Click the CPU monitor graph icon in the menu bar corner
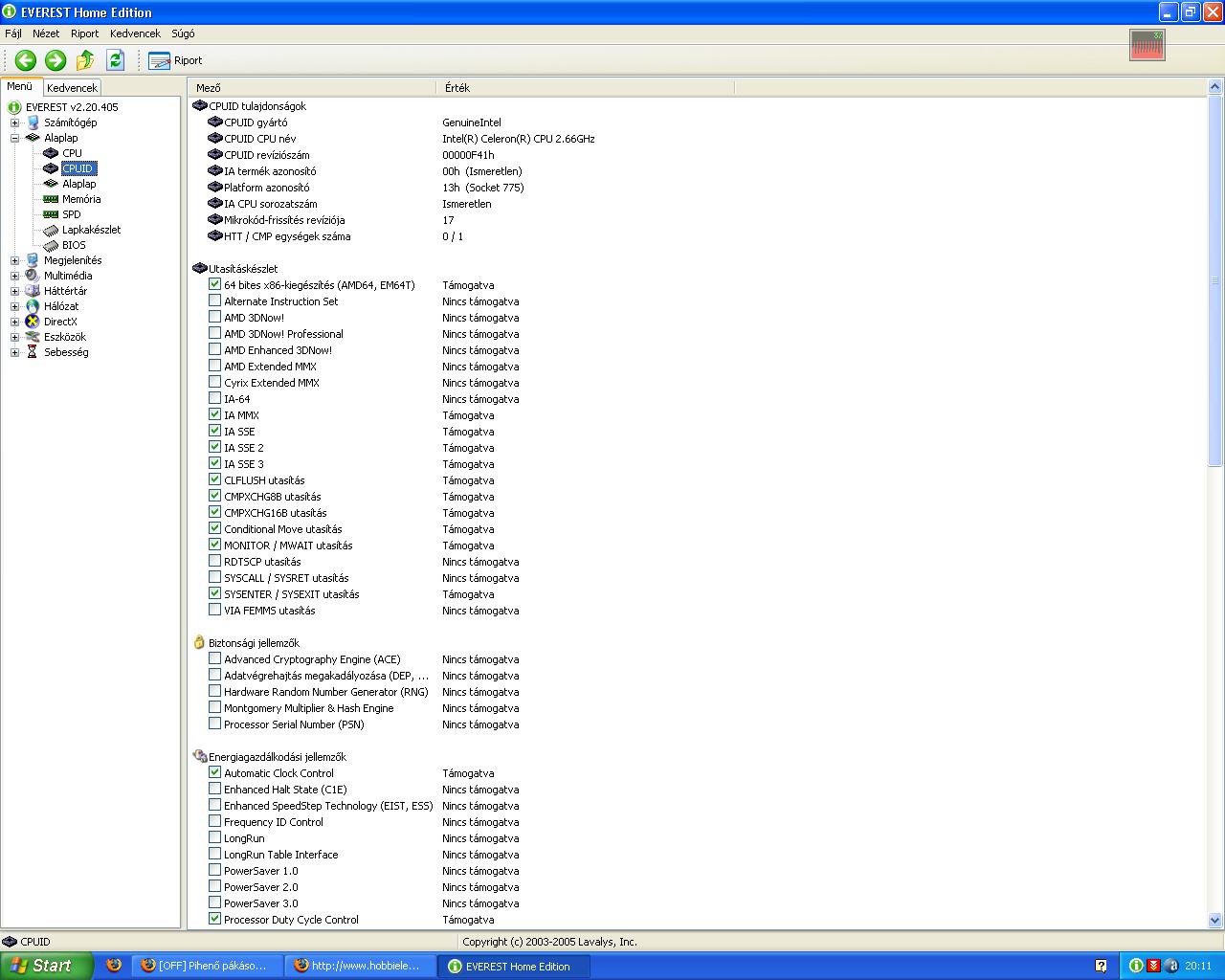Screen dimensions: 1225x980 (x=1147, y=44)
